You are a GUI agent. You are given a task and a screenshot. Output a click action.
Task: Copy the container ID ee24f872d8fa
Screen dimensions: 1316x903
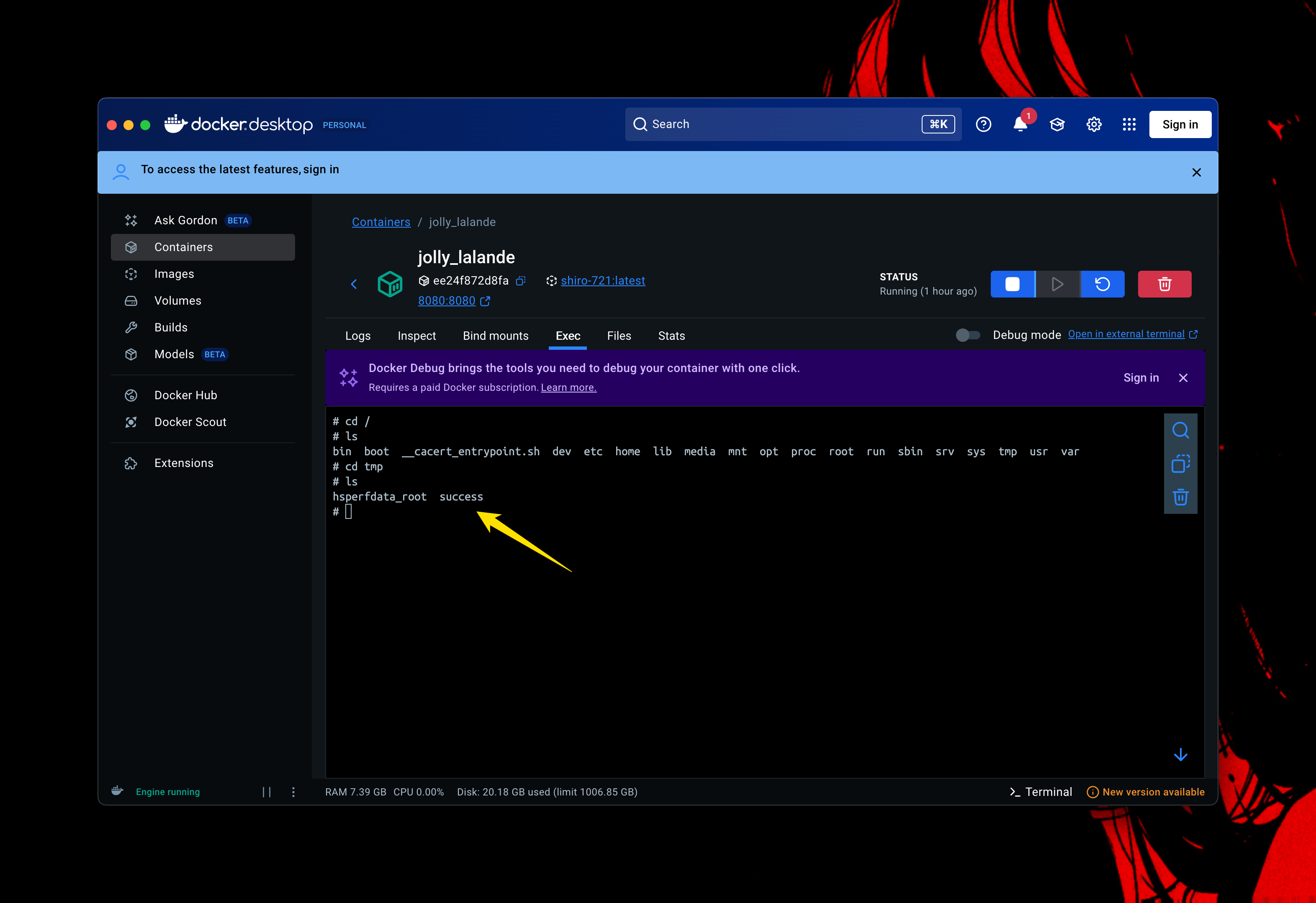521,281
